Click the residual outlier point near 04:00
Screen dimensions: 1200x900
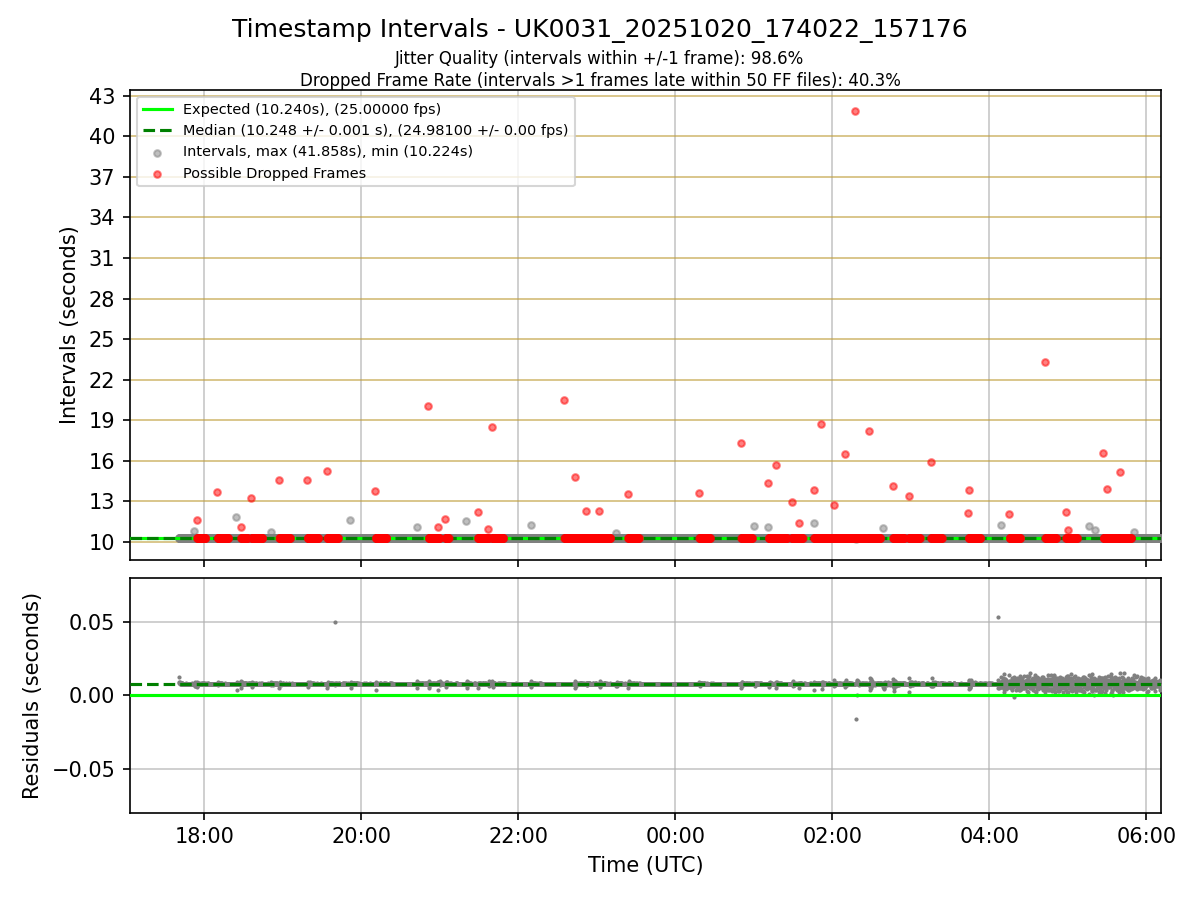[x=998, y=617]
